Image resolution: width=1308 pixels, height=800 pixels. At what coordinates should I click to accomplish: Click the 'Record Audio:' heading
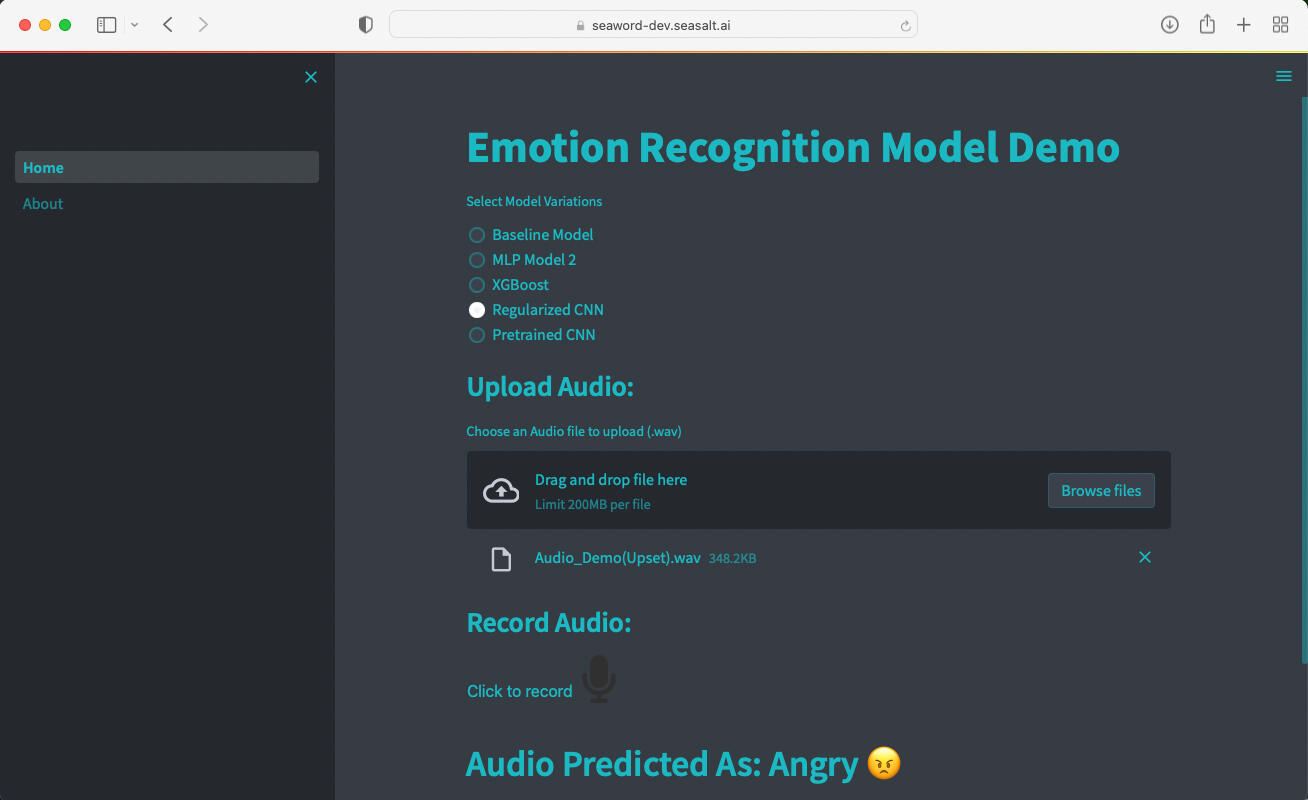point(549,622)
